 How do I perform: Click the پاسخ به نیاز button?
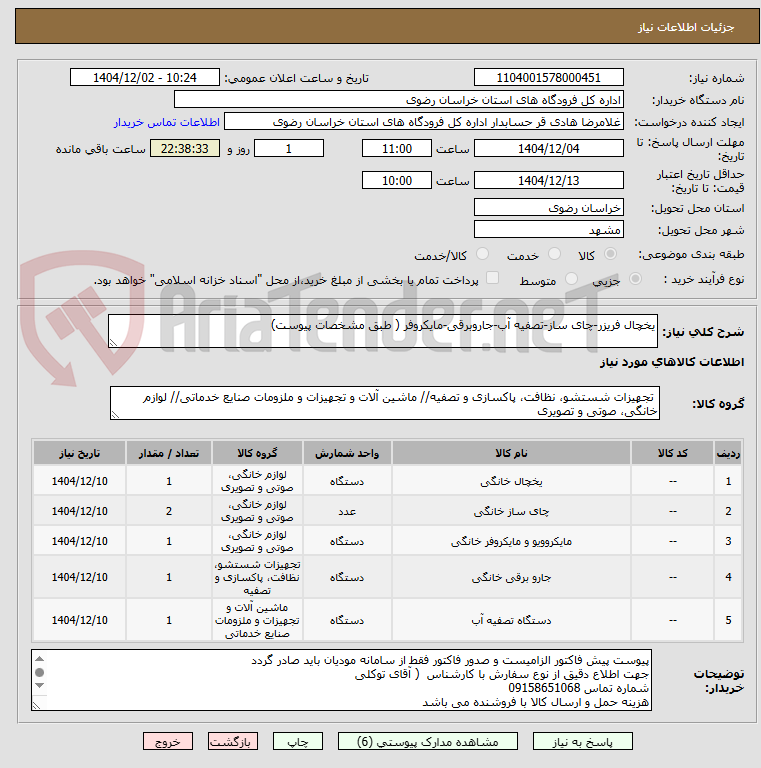582,742
